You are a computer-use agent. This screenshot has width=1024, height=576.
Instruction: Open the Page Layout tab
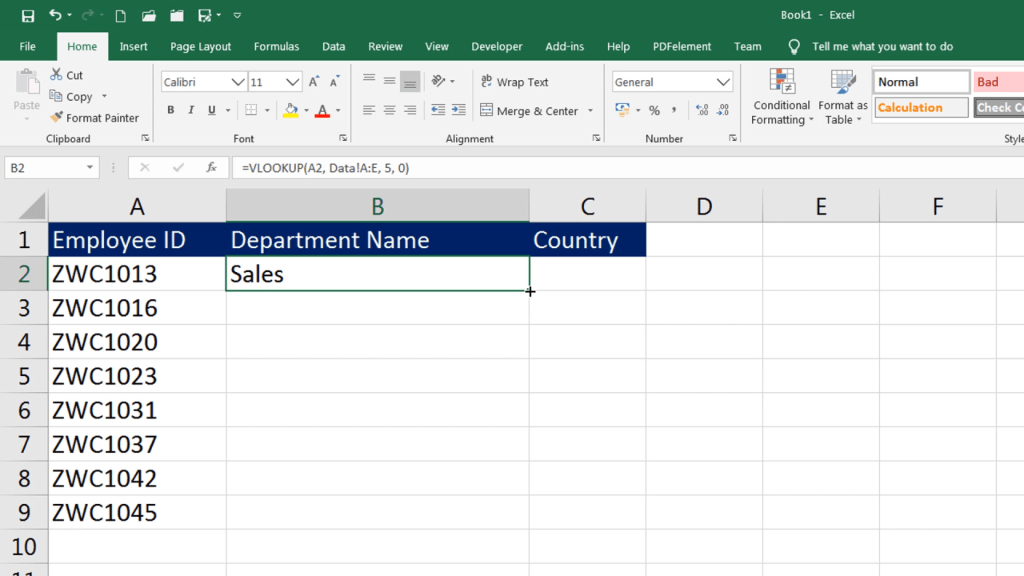click(200, 46)
